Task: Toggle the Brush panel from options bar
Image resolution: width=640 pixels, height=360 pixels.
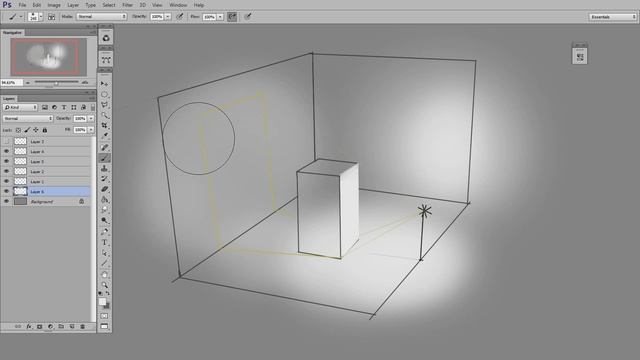Action: (51, 17)
